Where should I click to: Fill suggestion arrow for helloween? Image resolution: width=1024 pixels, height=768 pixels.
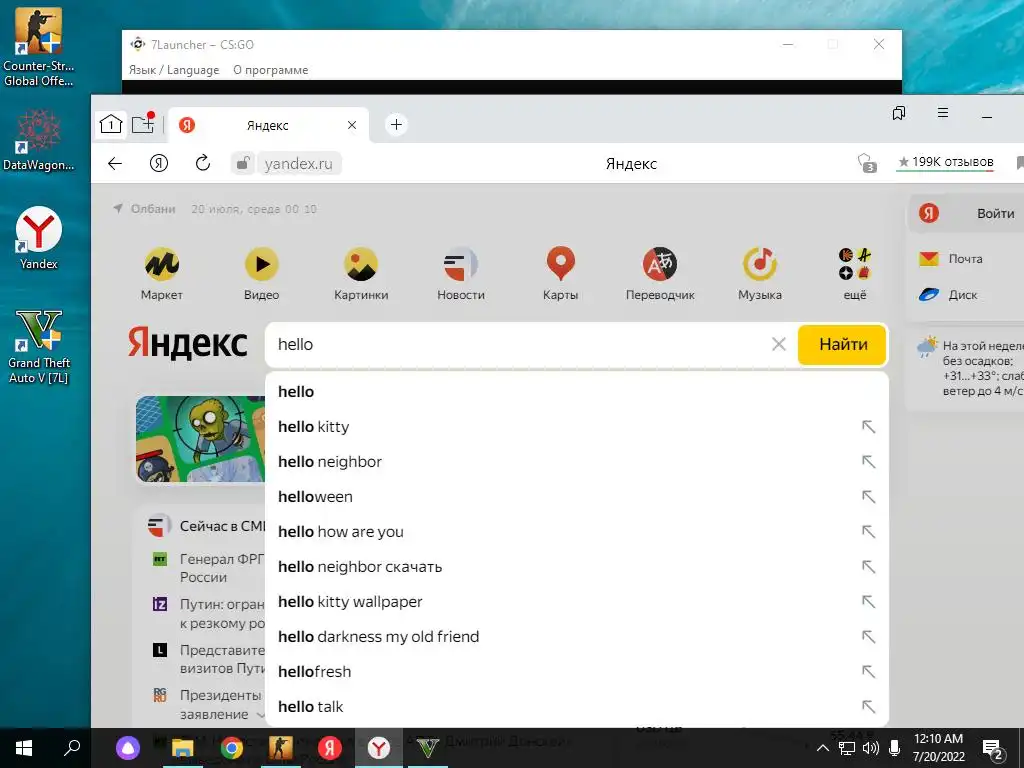point(868,496)
